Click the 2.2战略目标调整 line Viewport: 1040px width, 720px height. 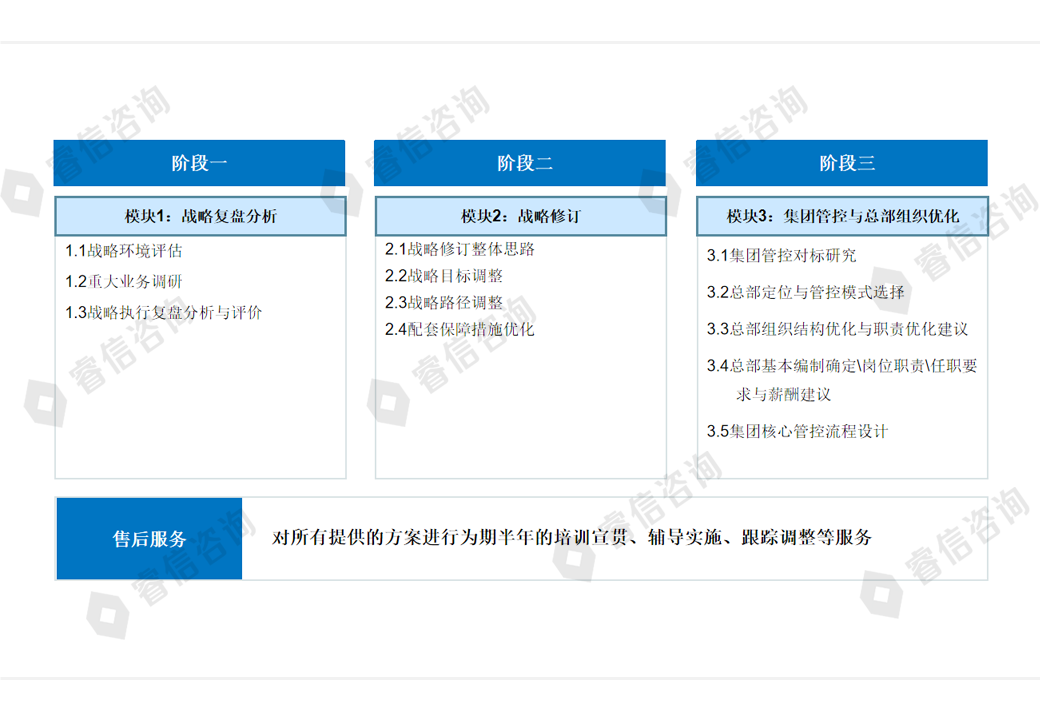[444, 276]
